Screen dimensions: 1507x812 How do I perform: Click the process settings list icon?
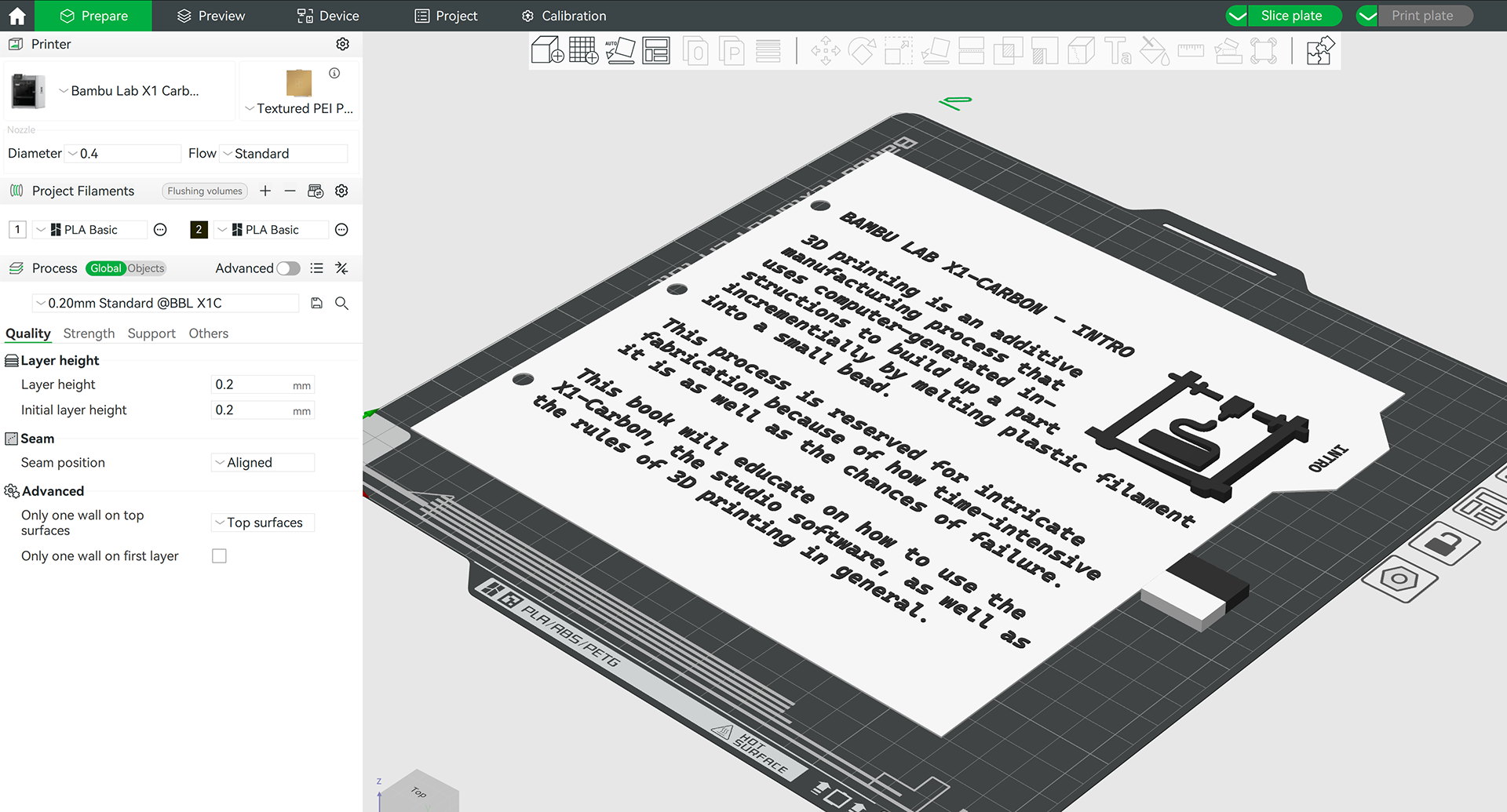316,268
